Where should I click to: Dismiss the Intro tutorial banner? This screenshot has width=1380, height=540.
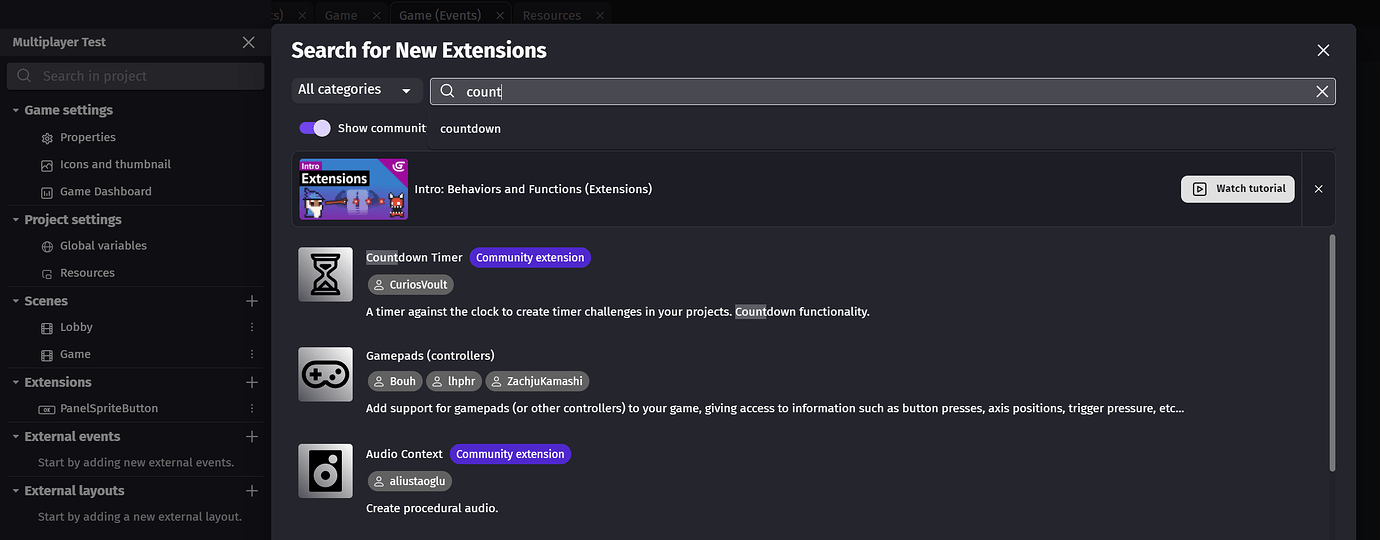coord(1318,189)
